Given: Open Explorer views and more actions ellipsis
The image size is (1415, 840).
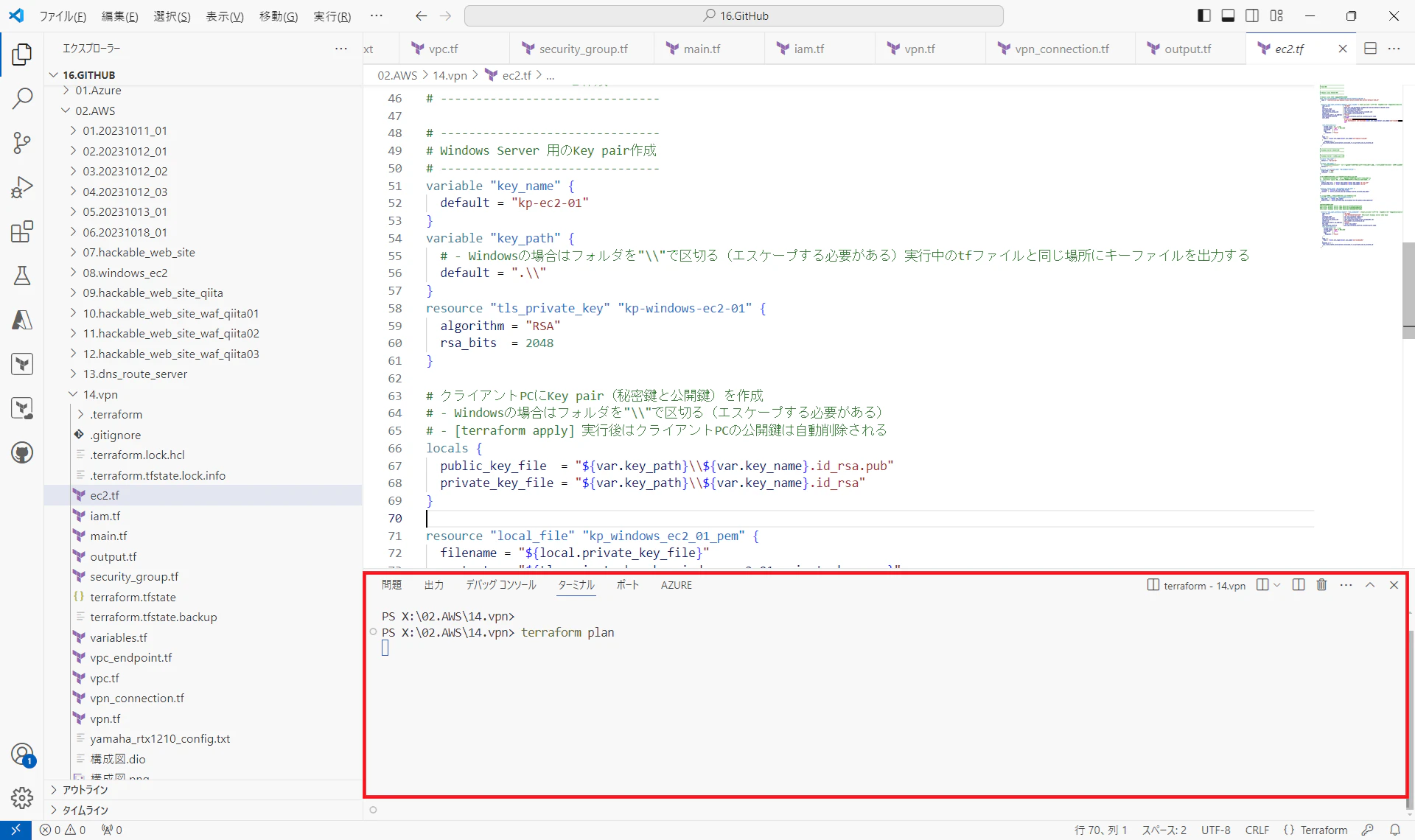Looking at the screenshot, I should tap(341, 49).
